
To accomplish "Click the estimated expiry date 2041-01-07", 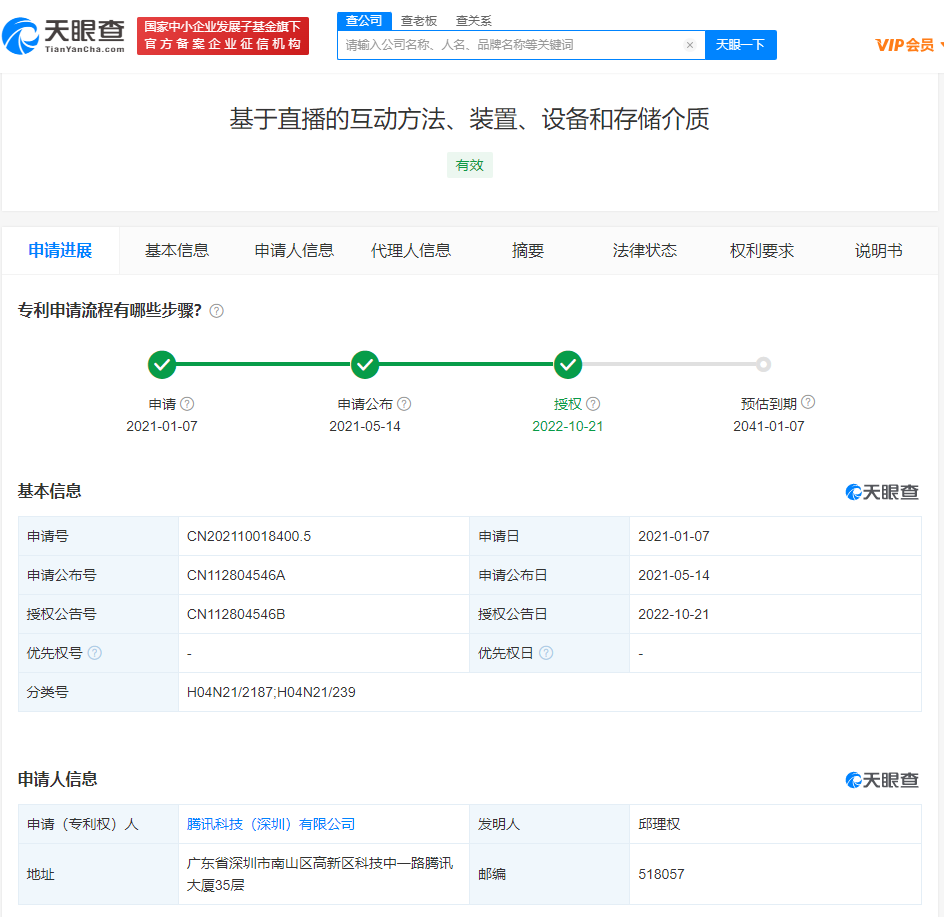I will point(769,426).
